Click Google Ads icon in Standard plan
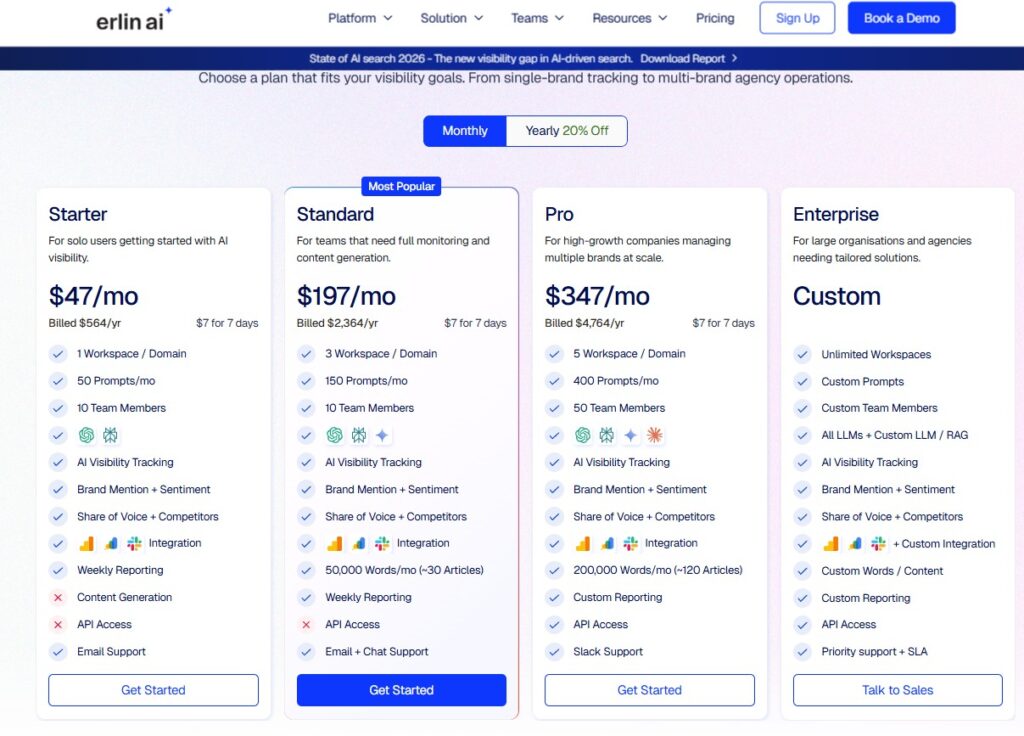Image resolution: width=1024 pixels, height=736 pixels. [x=359, y=543]
